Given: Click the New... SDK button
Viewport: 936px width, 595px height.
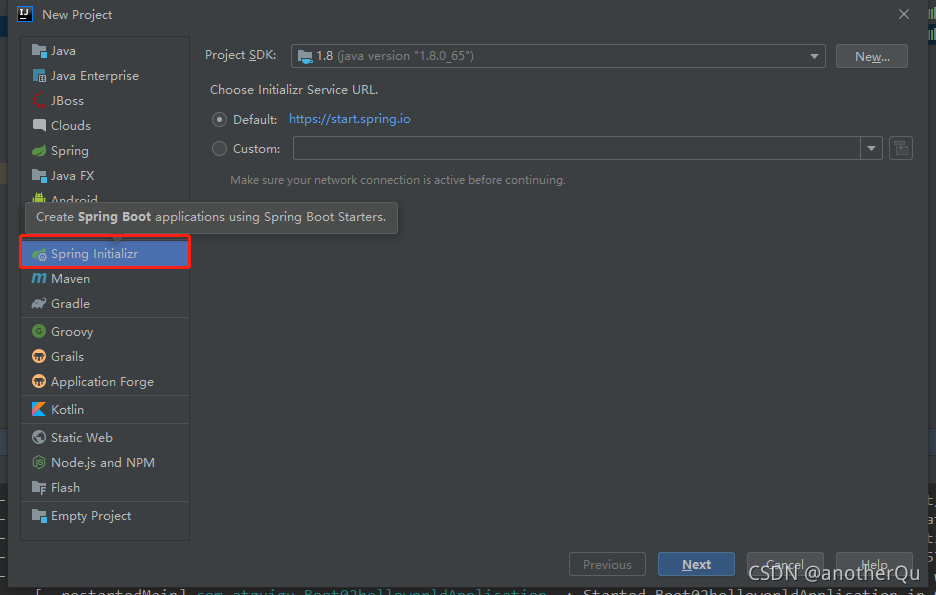Looking at the screenshot, I should click(872, 56).
